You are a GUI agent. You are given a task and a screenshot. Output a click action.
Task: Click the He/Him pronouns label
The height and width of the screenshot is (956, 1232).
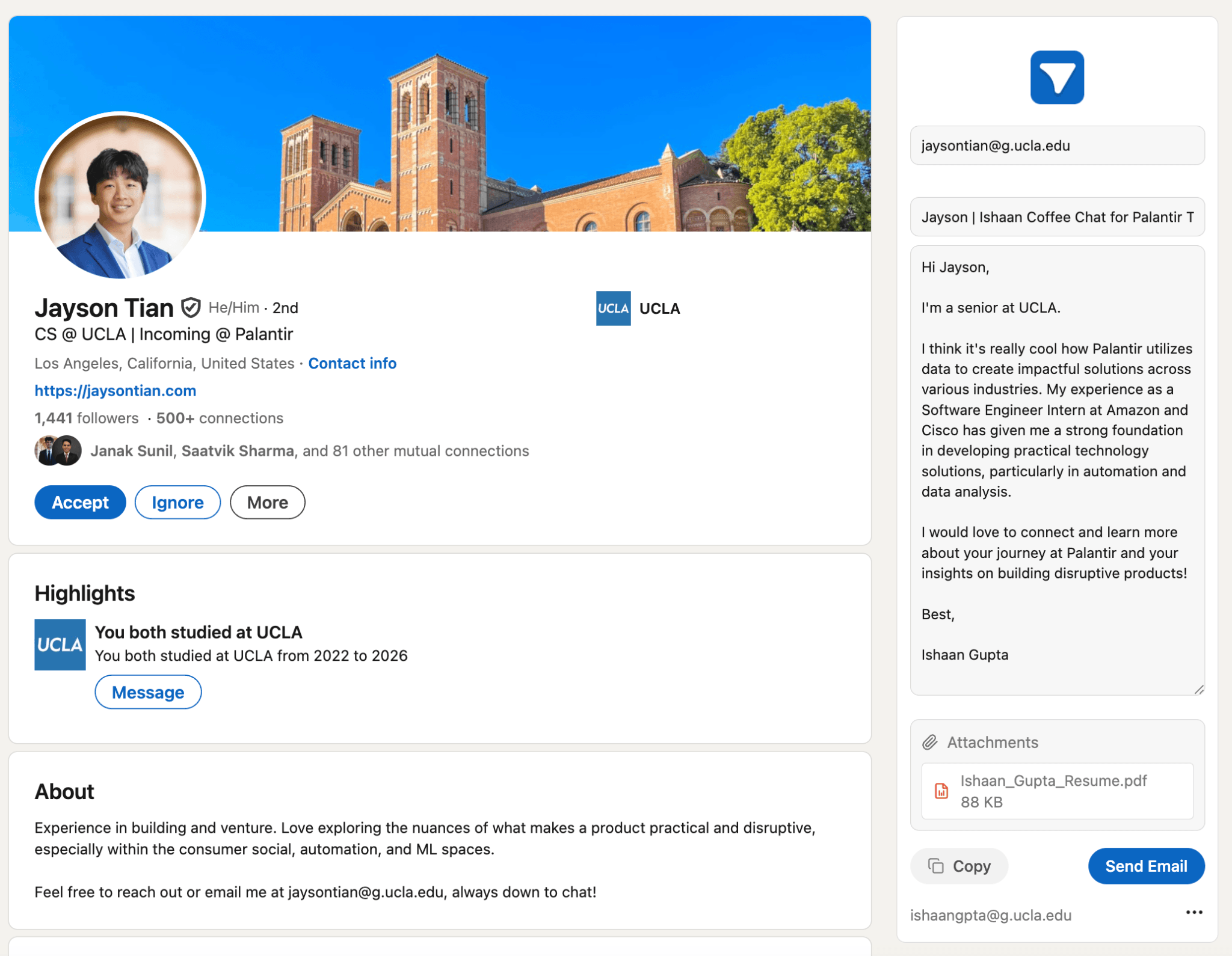coord(234,307)
